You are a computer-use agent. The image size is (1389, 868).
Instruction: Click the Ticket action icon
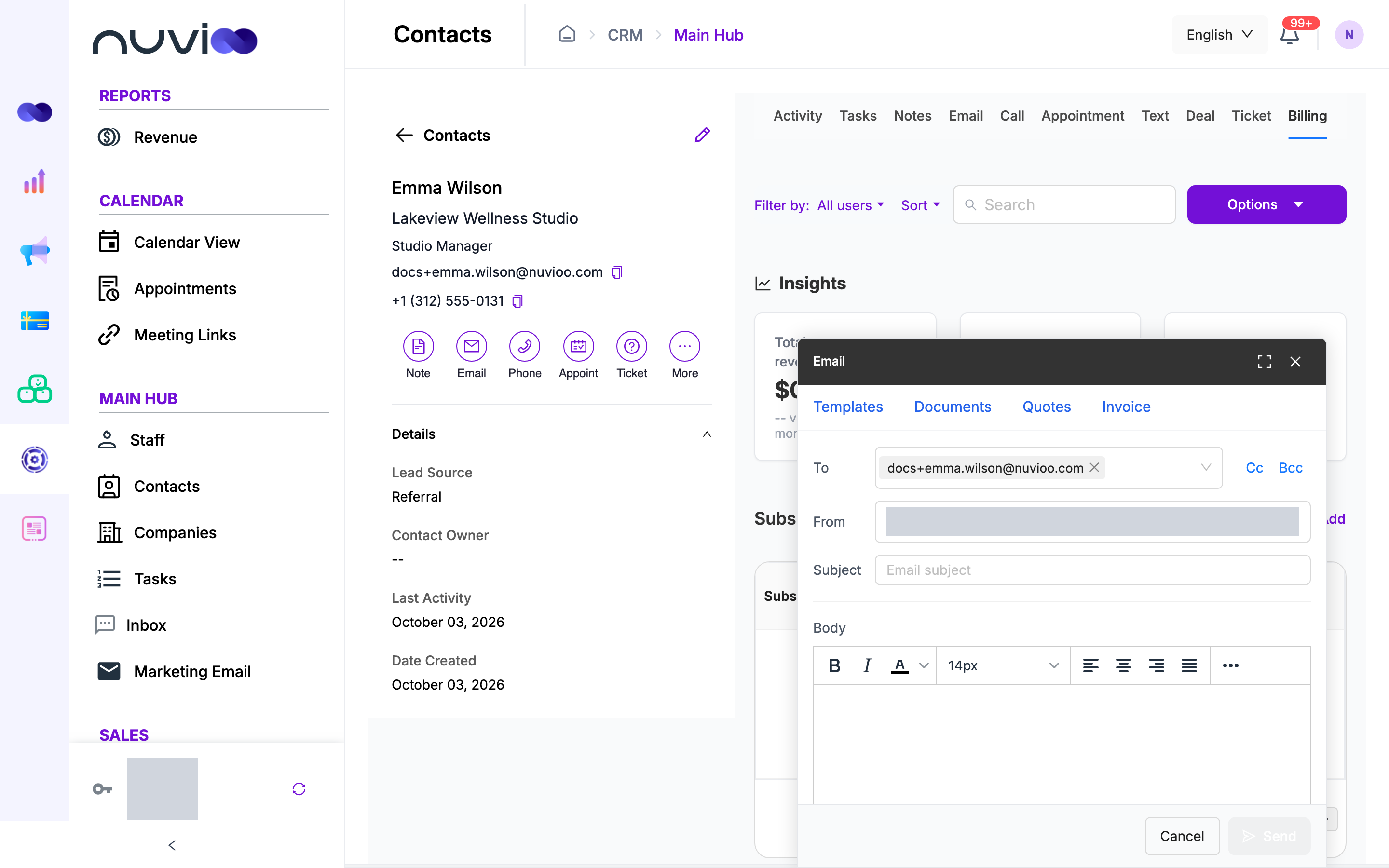point(631,346)
